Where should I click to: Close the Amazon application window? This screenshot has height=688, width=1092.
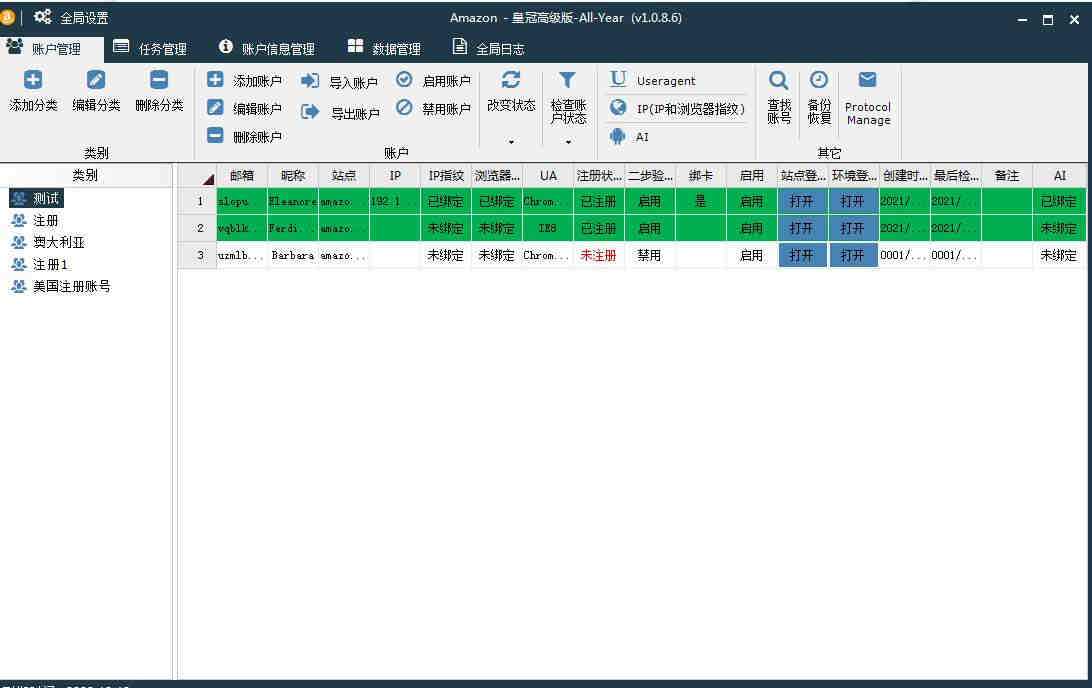click(x=1075, y=19)
